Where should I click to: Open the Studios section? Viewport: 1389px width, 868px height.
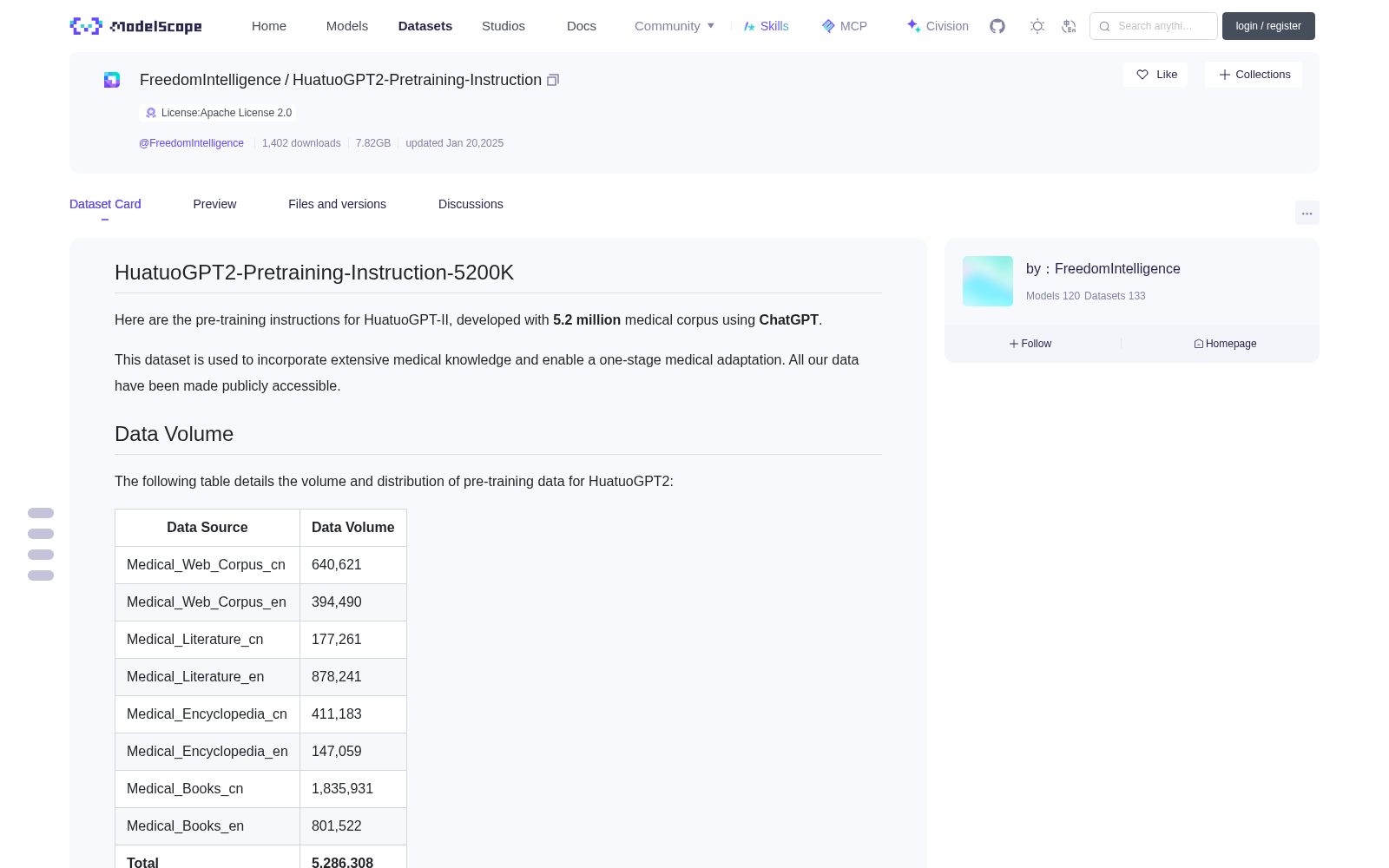click(x=504, y=26)
